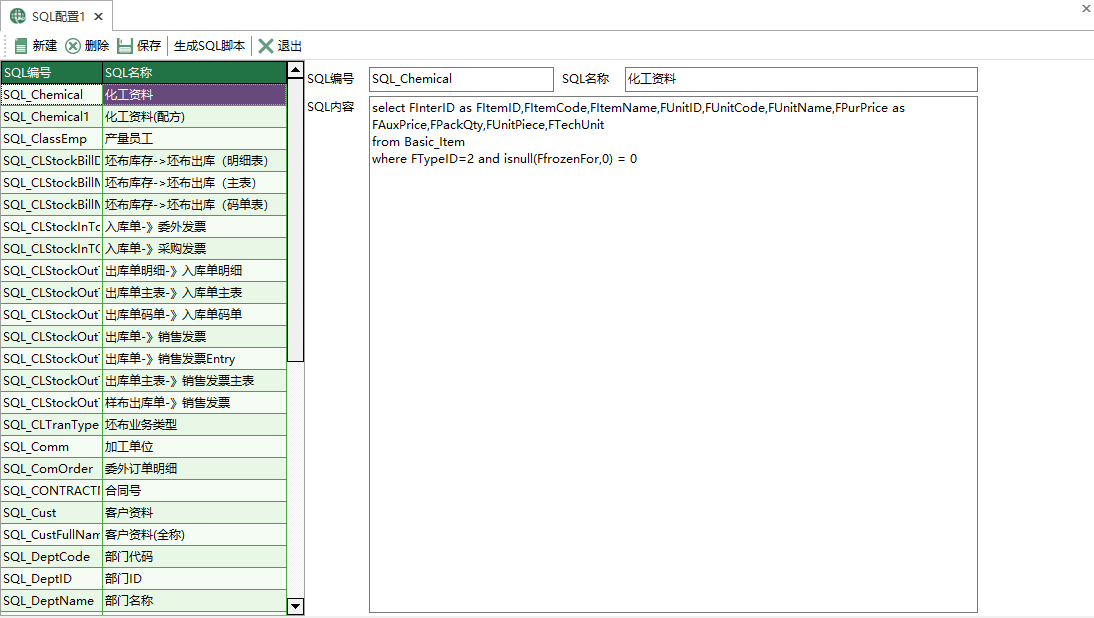Screen dimensions: 1094x618
Task: Click the globe icon on SQL配置1 tab
Action: click(18, 16)
